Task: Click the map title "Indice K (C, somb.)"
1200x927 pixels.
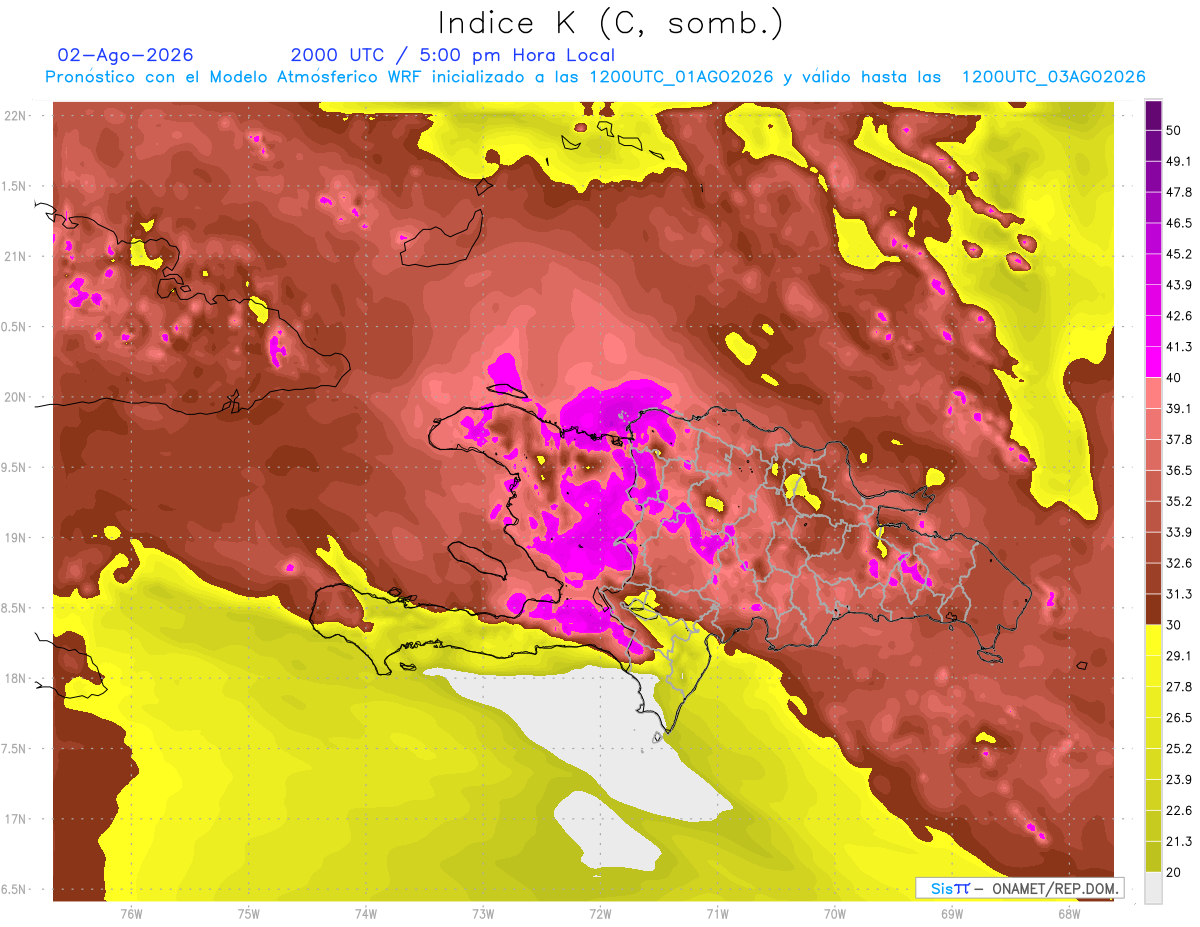Action: (x=611, y=24)
